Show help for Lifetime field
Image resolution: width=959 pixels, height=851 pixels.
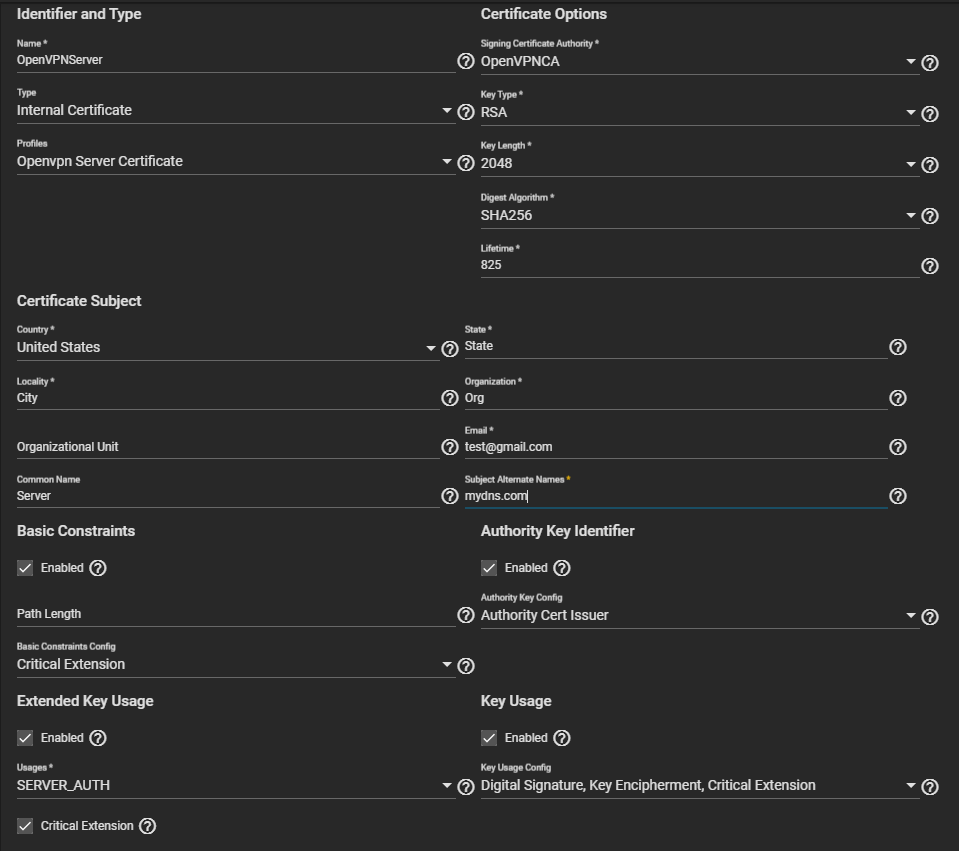point(929,266)
